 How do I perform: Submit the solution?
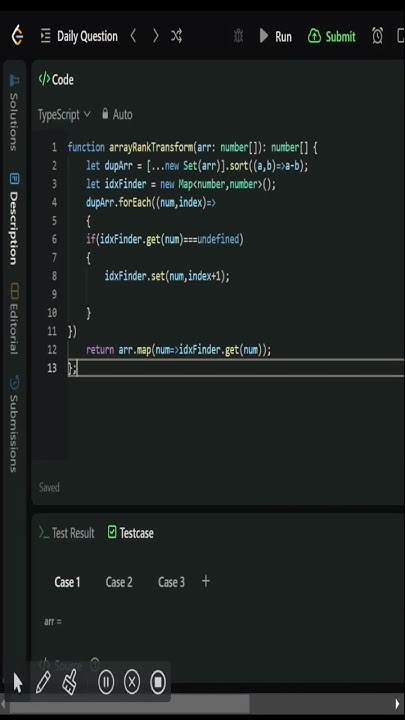[x=332, y=36]
